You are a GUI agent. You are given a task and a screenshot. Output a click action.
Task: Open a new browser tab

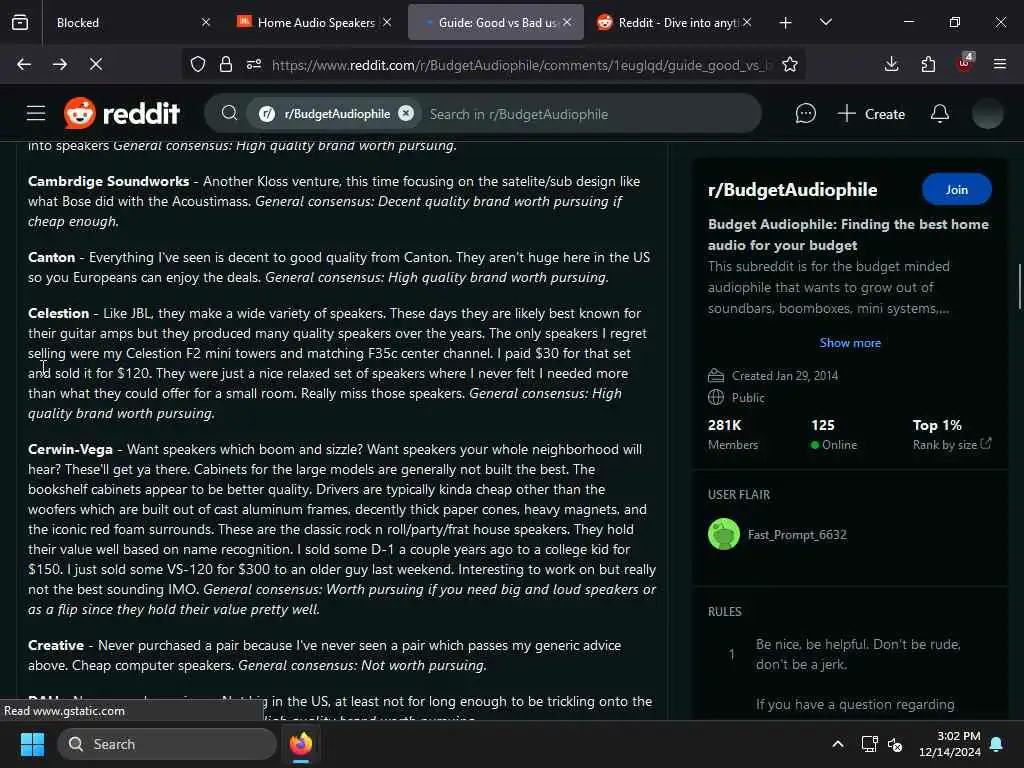coord(786,23)
